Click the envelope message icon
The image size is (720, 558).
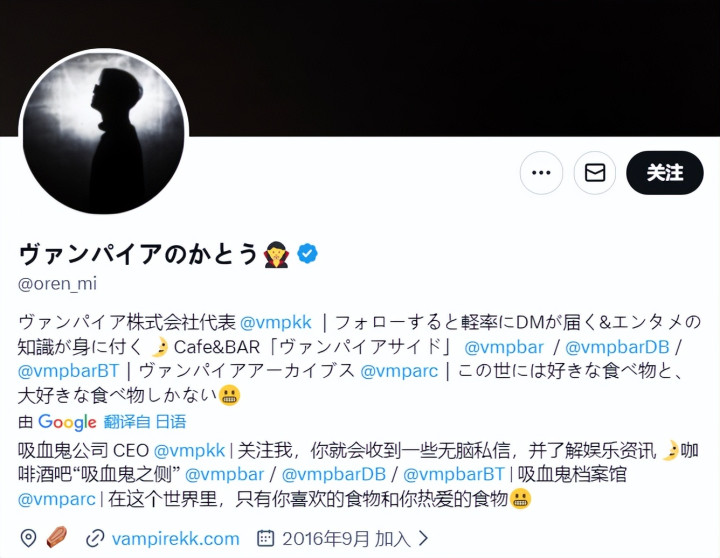(595, 173)
